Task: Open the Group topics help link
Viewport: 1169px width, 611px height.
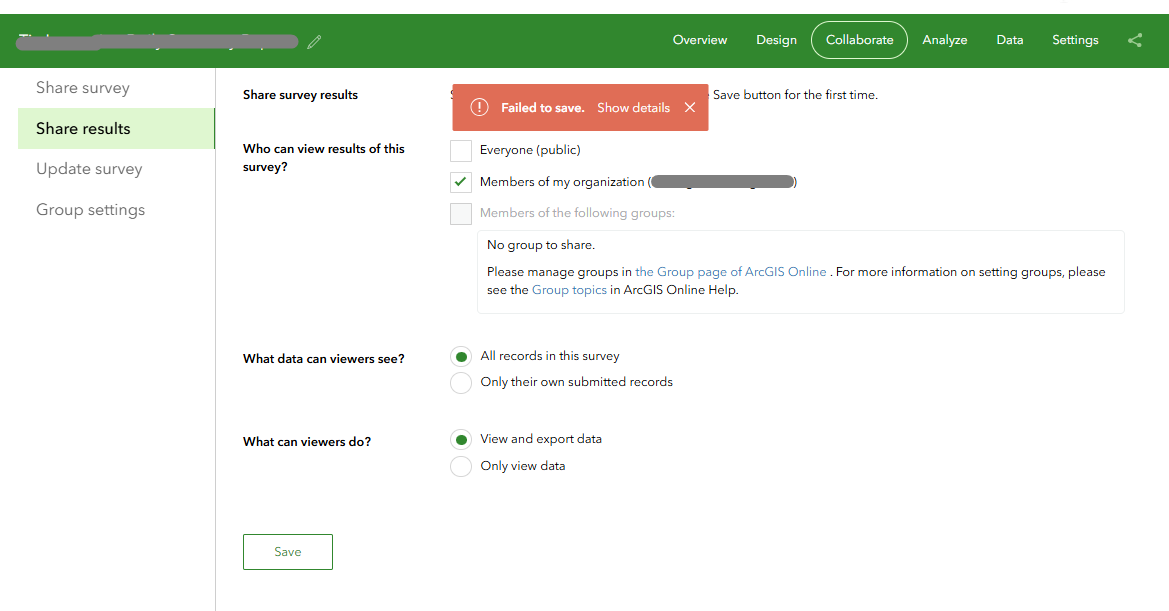Action: [569, 290]
